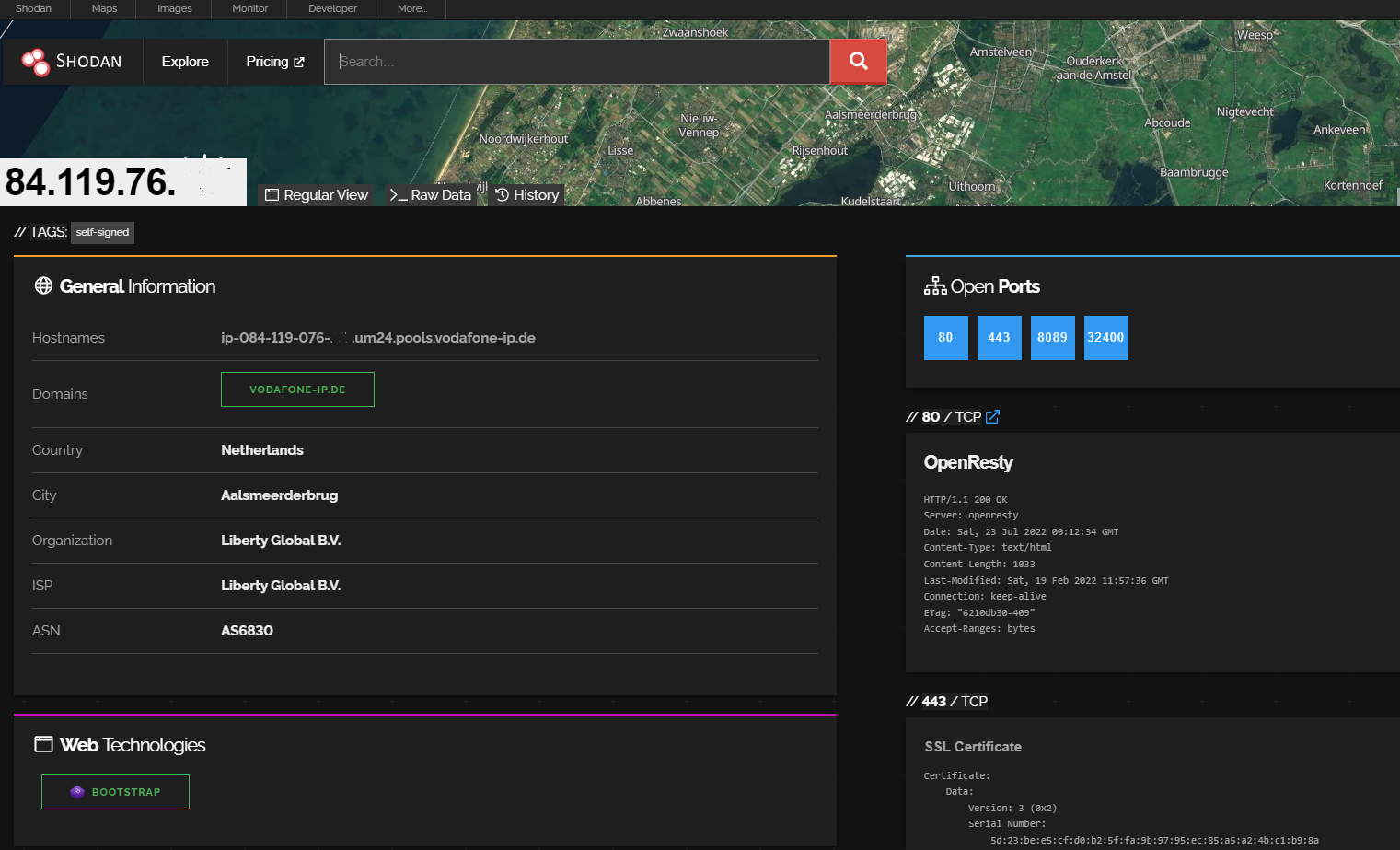The height and width of the screenshot is (850, 1400).
Task: Click the IP address 84.119.76 heading
Action: click(90, 182)
